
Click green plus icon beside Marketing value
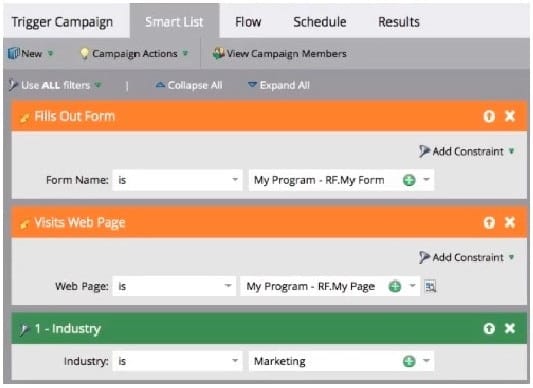[409, 361]
